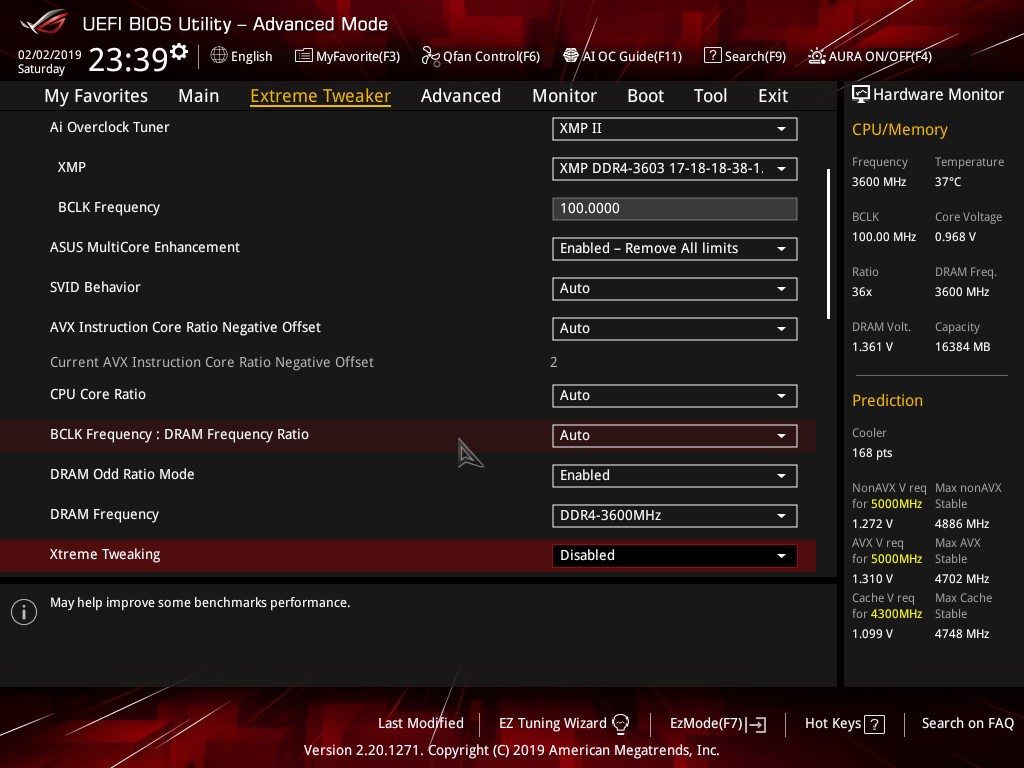The height and width of the screenshot is (768, 1024).
Task: Click the ROG logo icon
Action: 43,23
